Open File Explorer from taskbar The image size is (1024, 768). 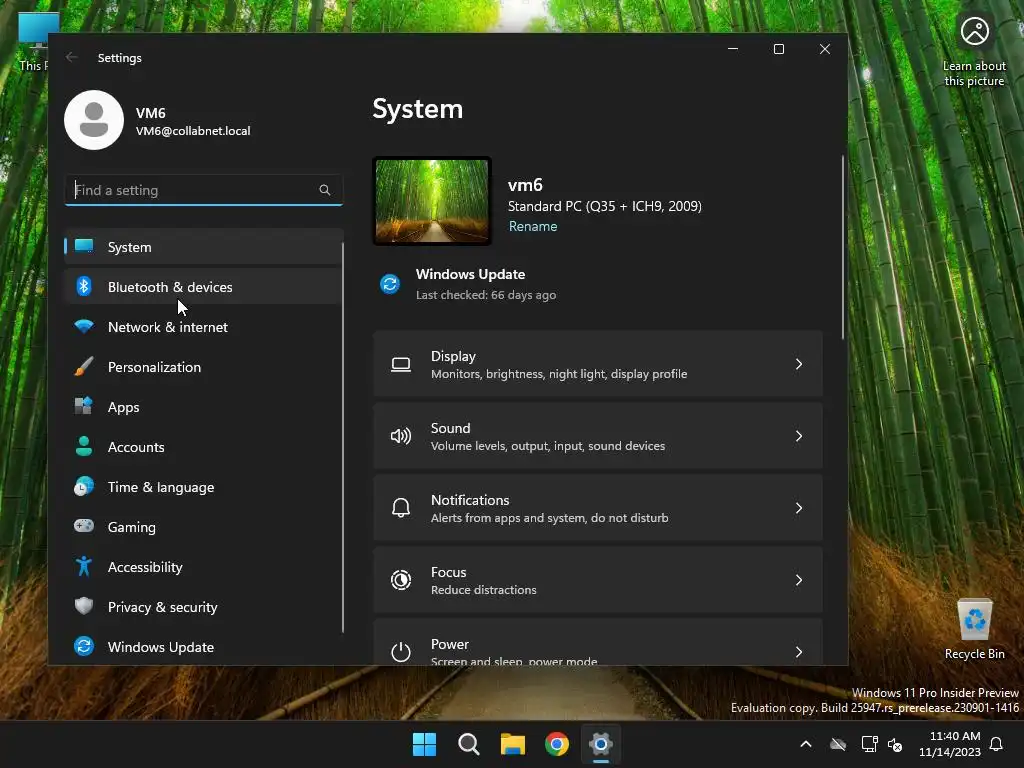513,744
